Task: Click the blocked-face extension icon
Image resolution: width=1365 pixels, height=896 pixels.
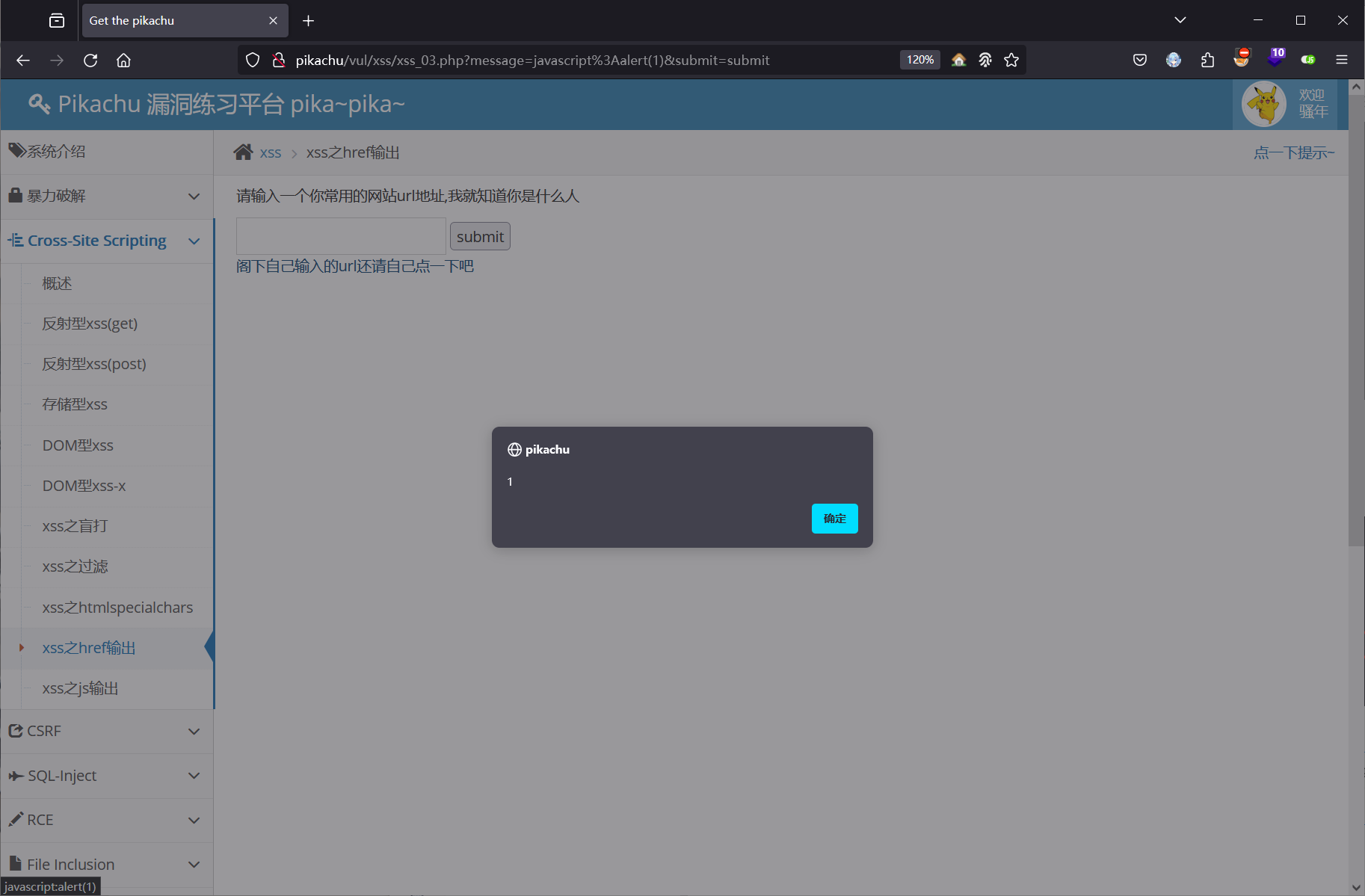Action: (1242, 58)
